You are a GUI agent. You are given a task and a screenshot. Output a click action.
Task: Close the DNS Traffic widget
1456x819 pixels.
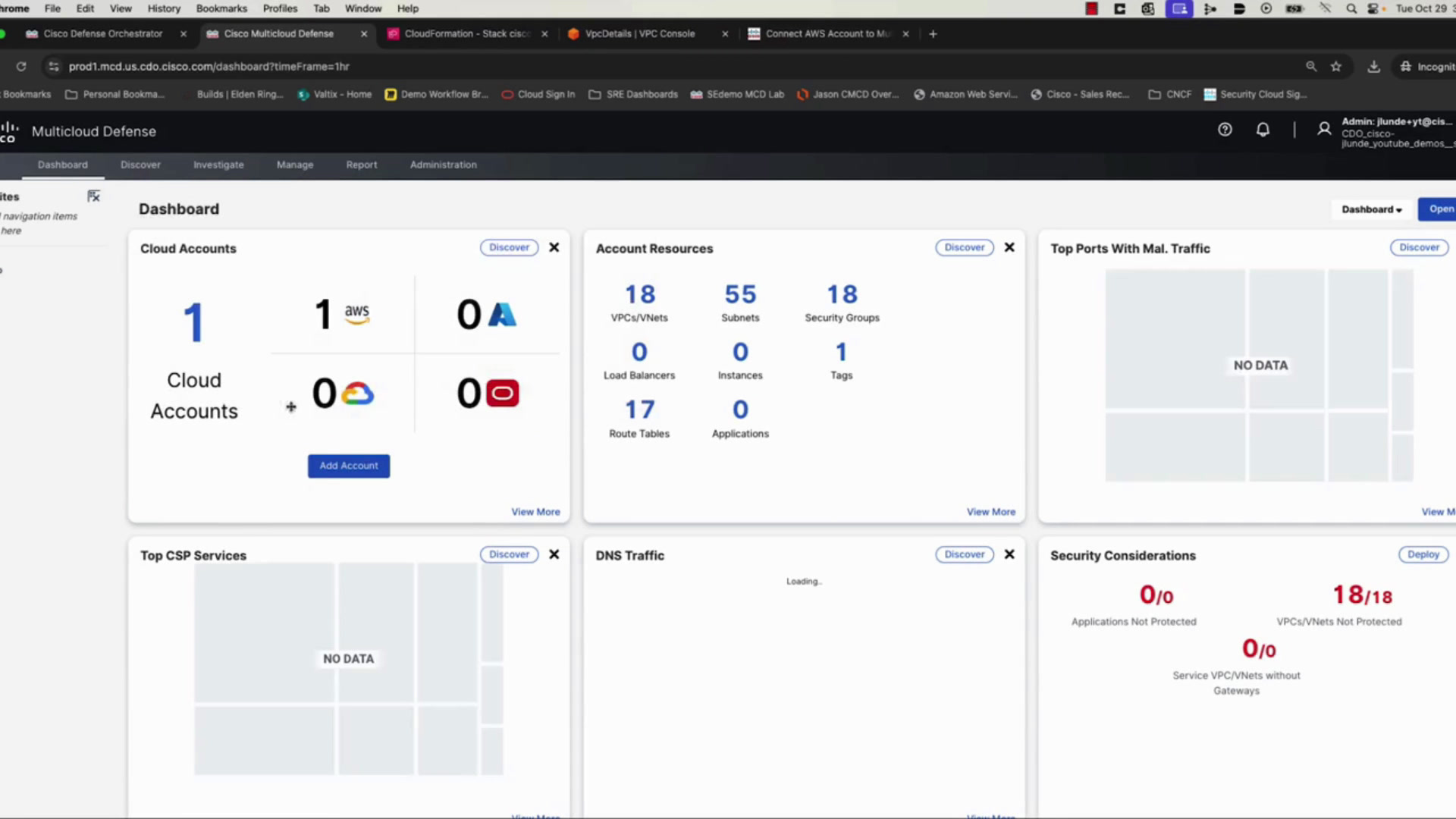point(1009,554)
